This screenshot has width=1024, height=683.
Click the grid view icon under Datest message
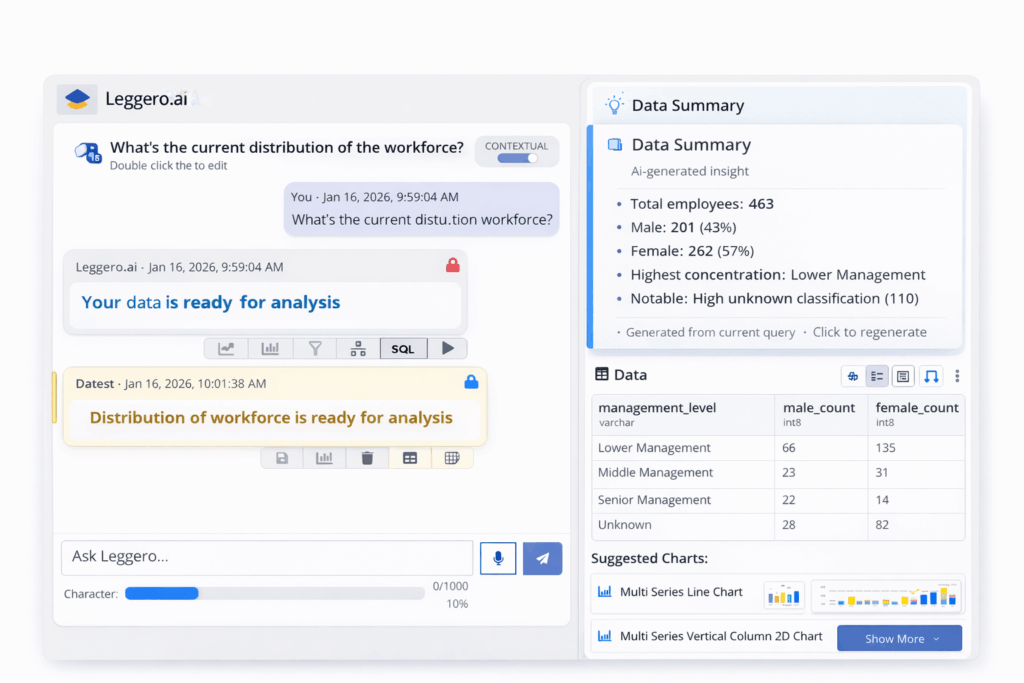(x=452, y=458)
